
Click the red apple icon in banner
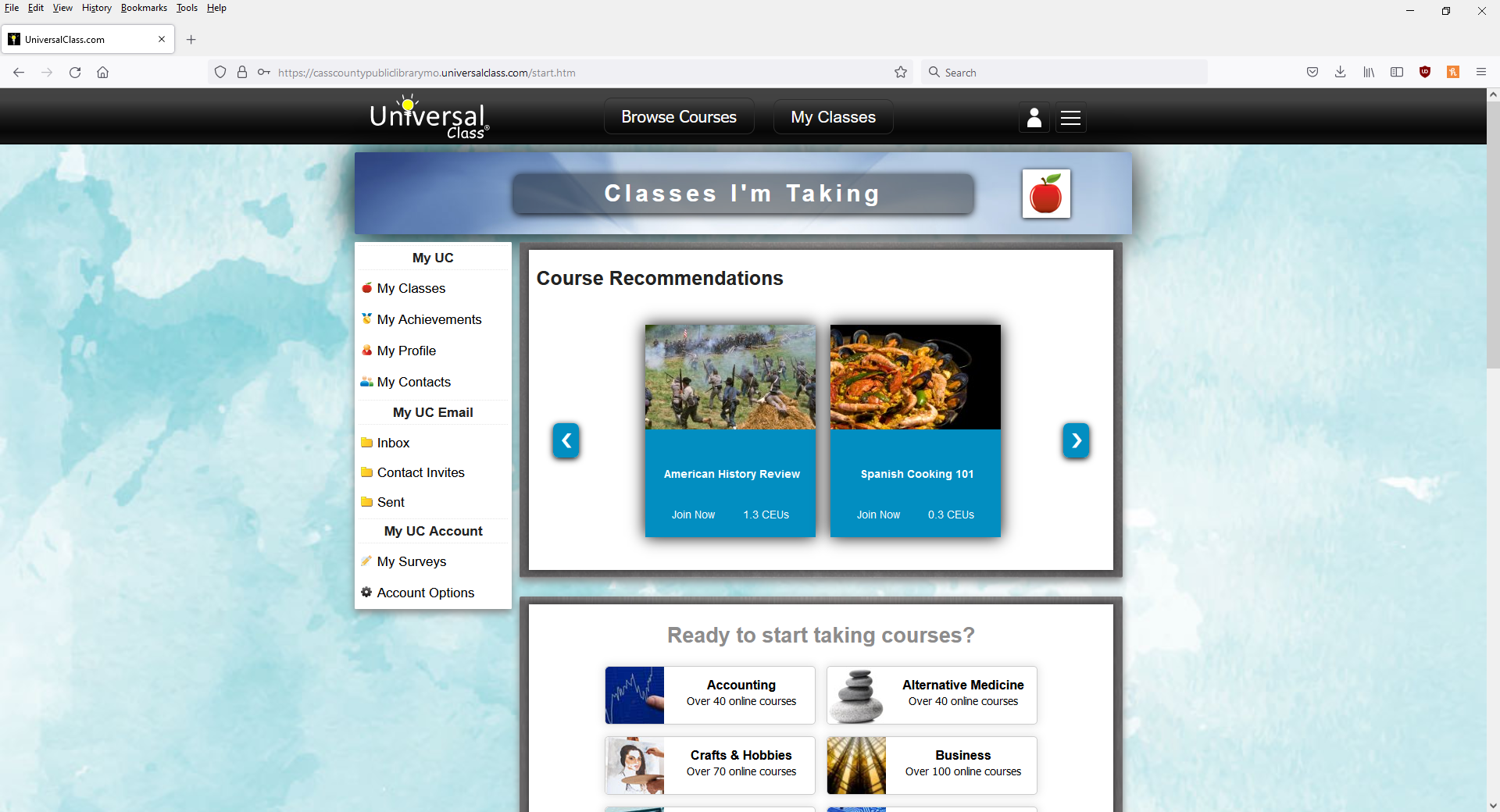point(1046,194)
